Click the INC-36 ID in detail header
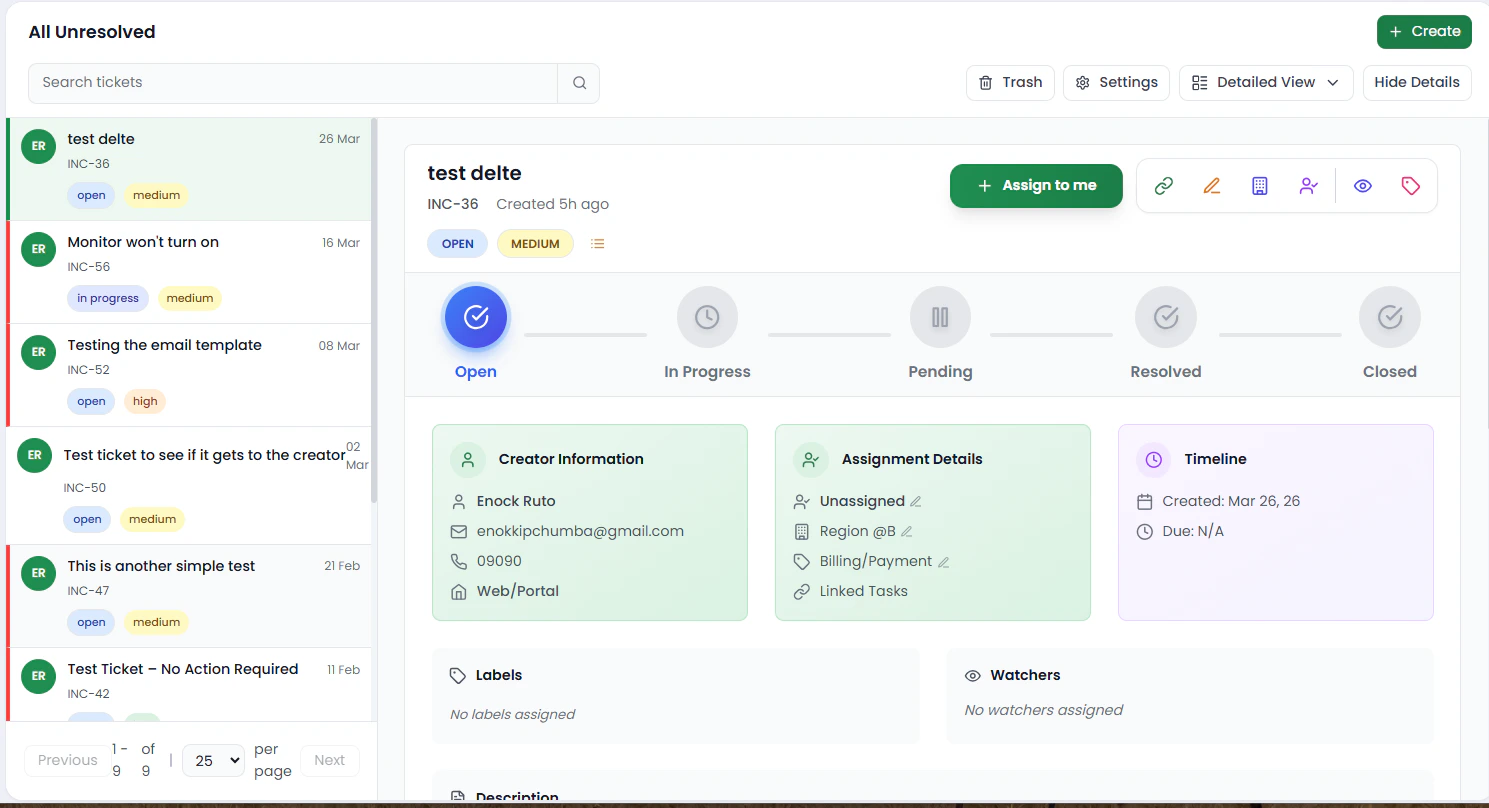This screenshot has height=808, width=1489. tap(453, 204)
